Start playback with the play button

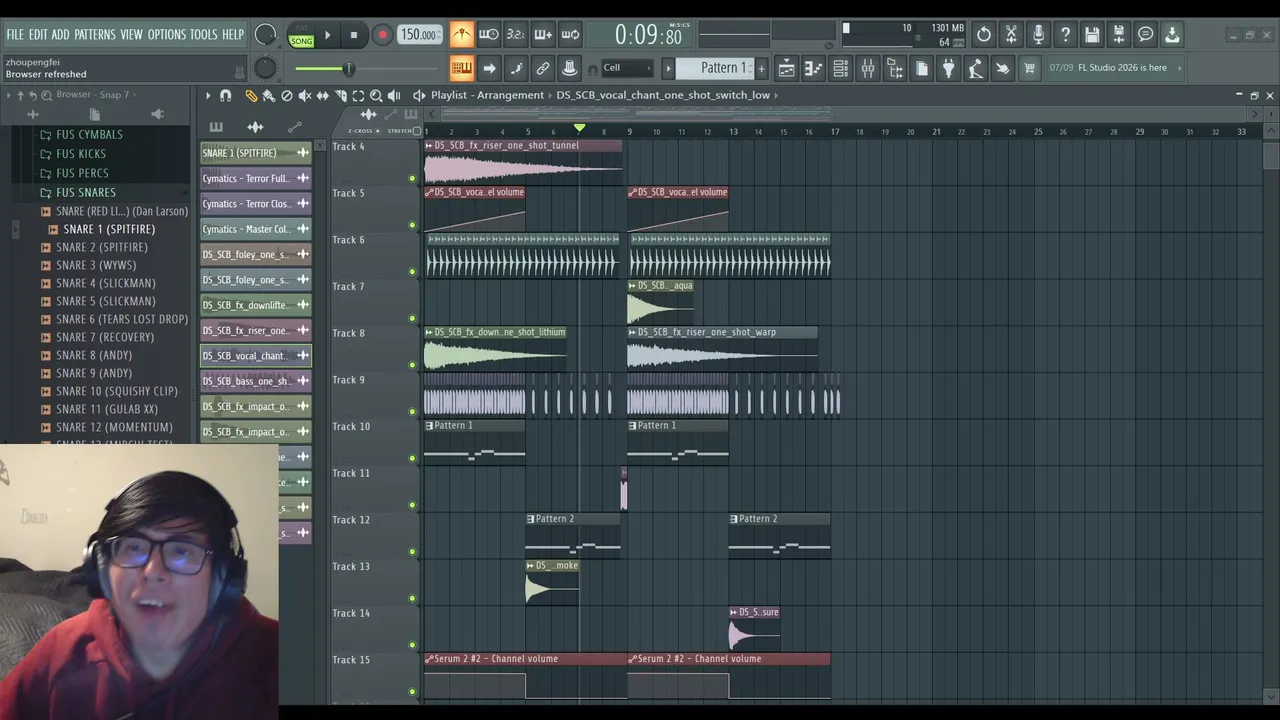327,35
